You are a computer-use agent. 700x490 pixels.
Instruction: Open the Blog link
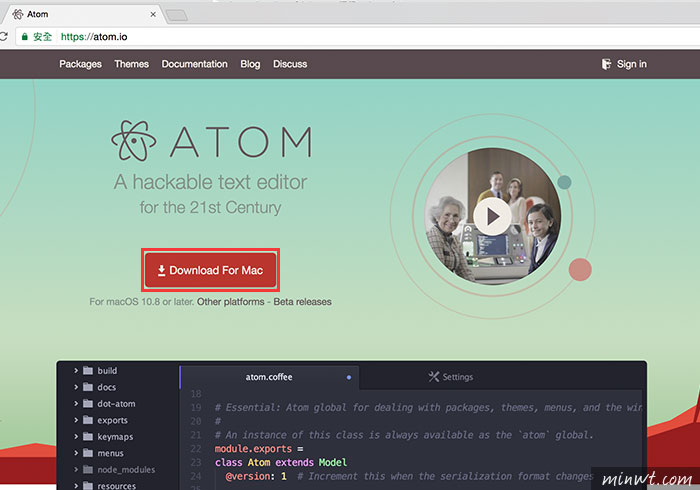(x=250, y=64)
